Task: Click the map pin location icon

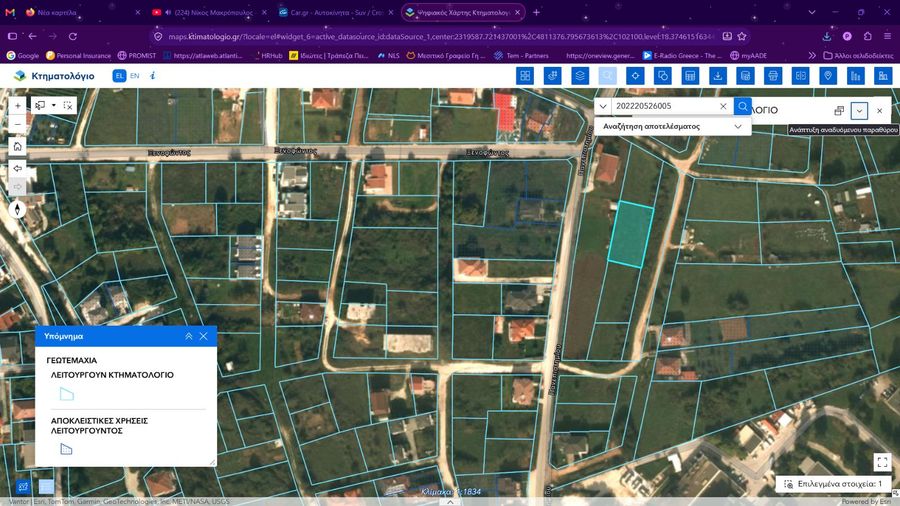Action: tap(828, 76)
